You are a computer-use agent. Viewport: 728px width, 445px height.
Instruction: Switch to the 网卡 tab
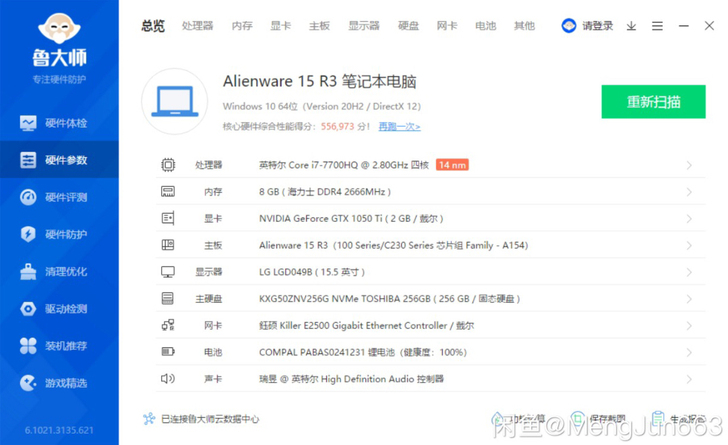[447, 26]
